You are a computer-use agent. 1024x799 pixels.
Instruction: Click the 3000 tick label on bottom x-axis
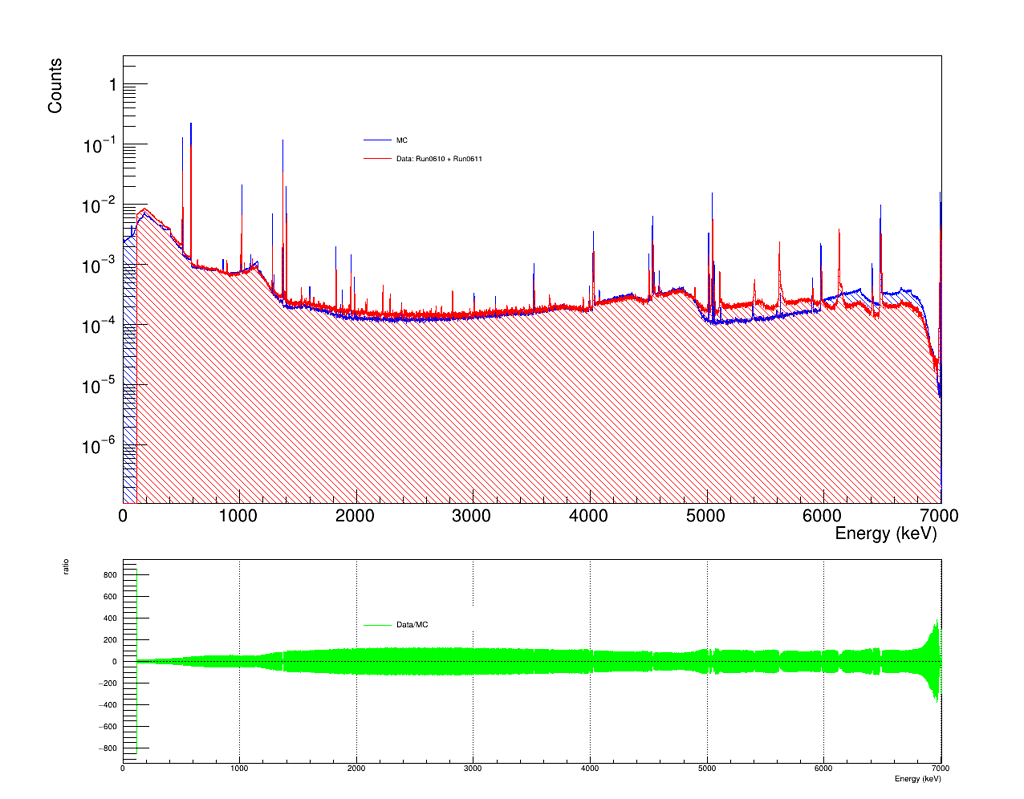pos(473,769)
